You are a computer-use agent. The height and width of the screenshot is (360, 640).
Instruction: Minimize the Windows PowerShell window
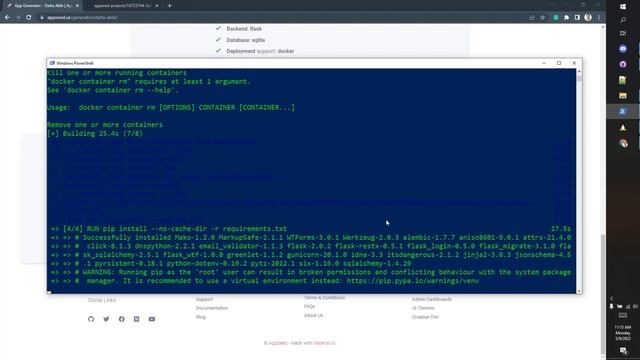pyautogui.click(x=544, y=63)
